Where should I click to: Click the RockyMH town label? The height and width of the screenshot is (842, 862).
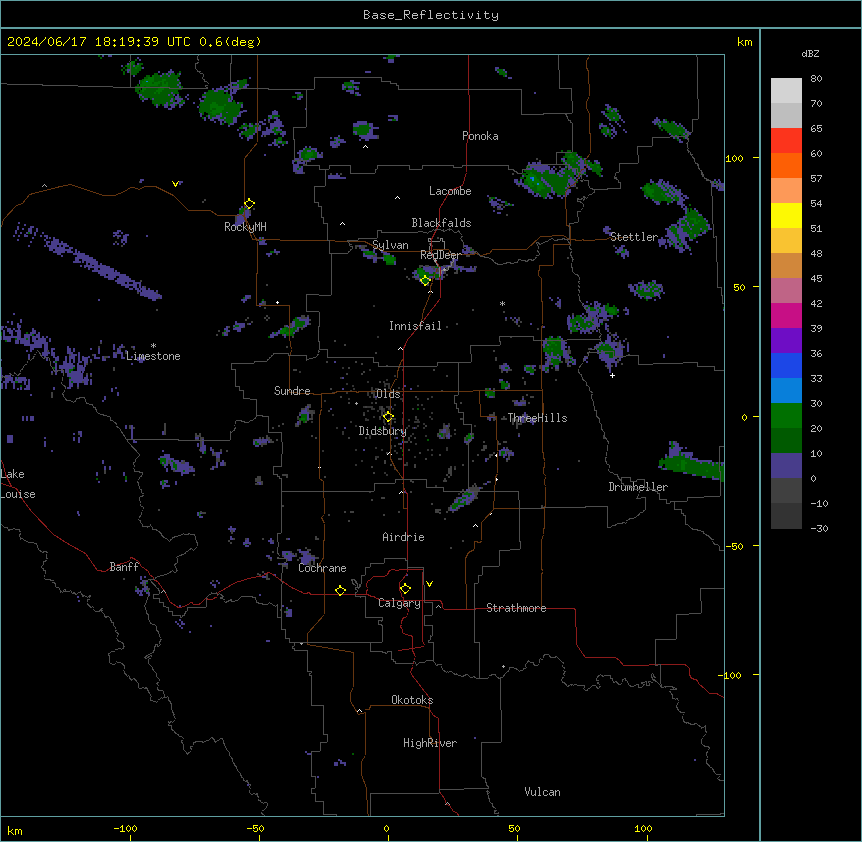pyautogui.click(x=245, y=227)
